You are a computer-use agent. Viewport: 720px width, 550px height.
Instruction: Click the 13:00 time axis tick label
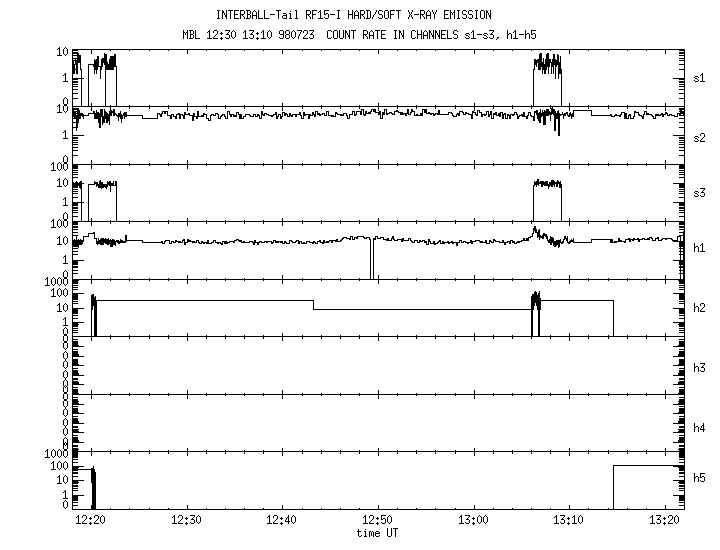[472, 521]
